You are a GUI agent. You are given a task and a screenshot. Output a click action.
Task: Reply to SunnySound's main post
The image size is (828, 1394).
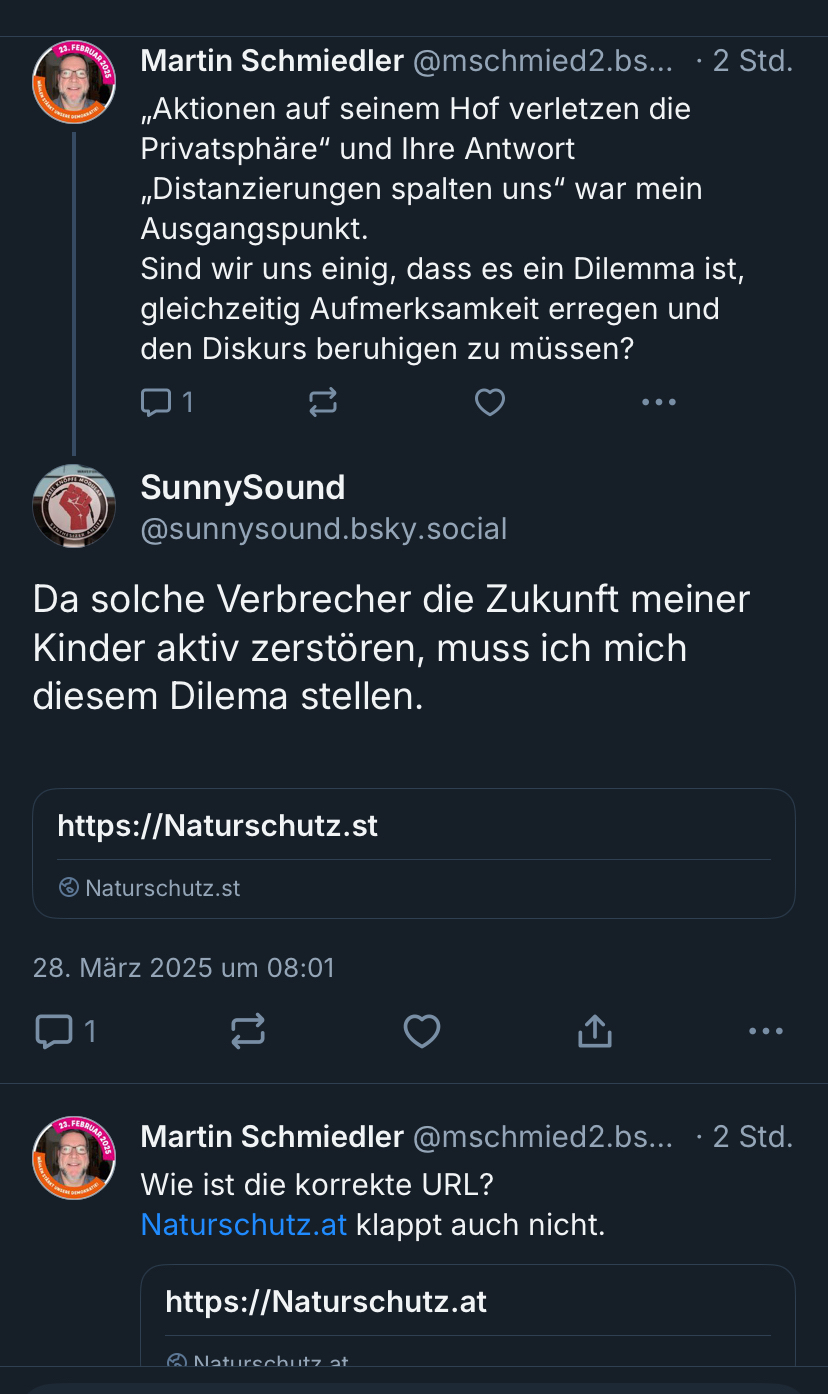pos(54,1031)
